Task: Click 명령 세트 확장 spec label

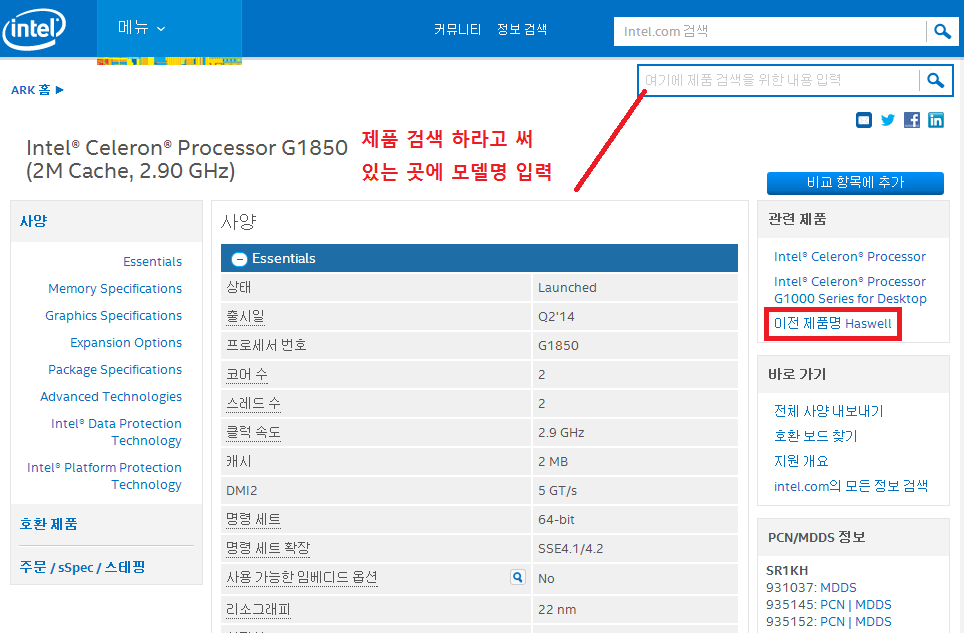Action: tap(268, 548)
